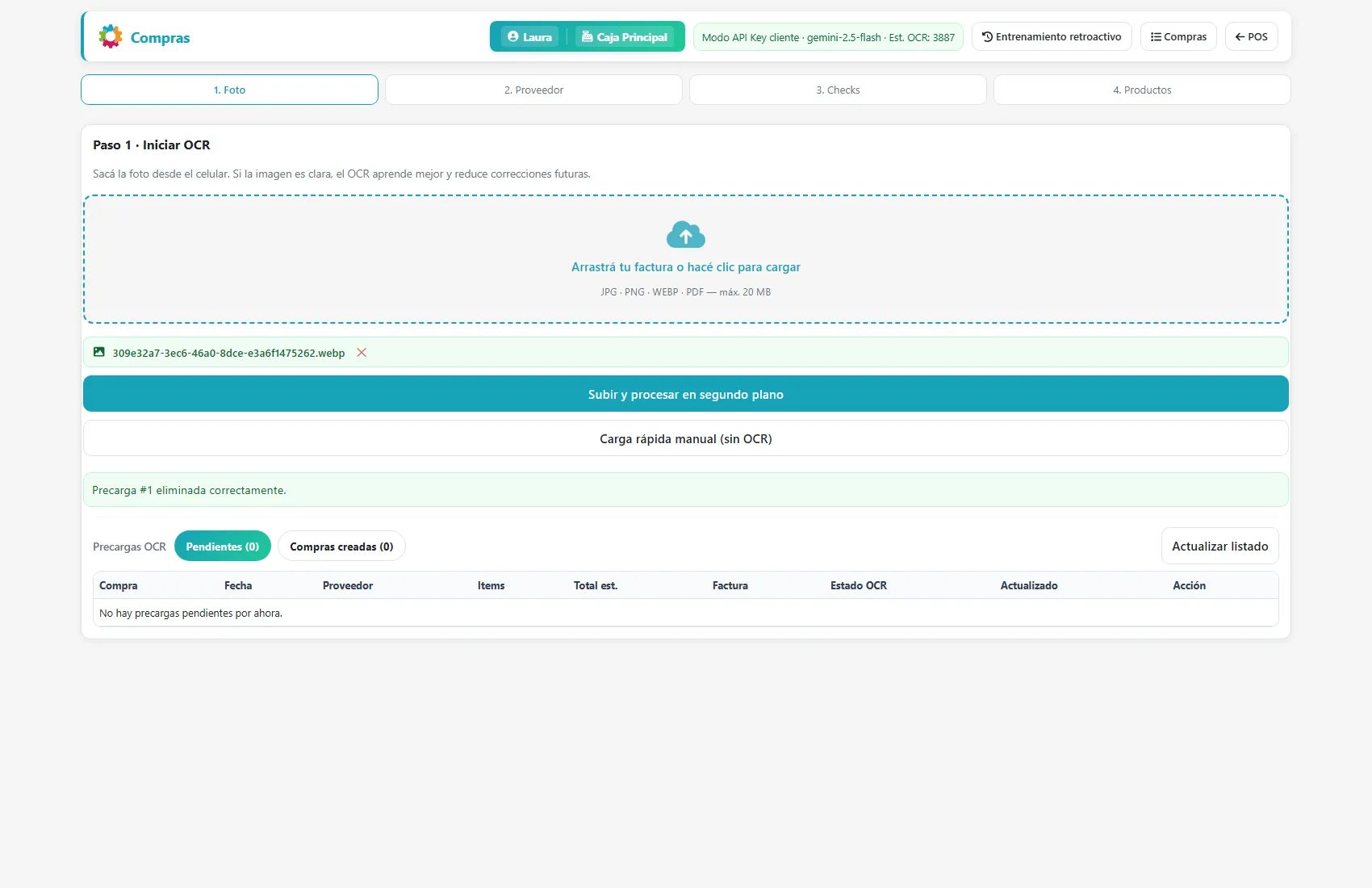Show Compras creadas (0)
The width and height of the screenshot is (1372, 888).
click(x=341, y=547)
